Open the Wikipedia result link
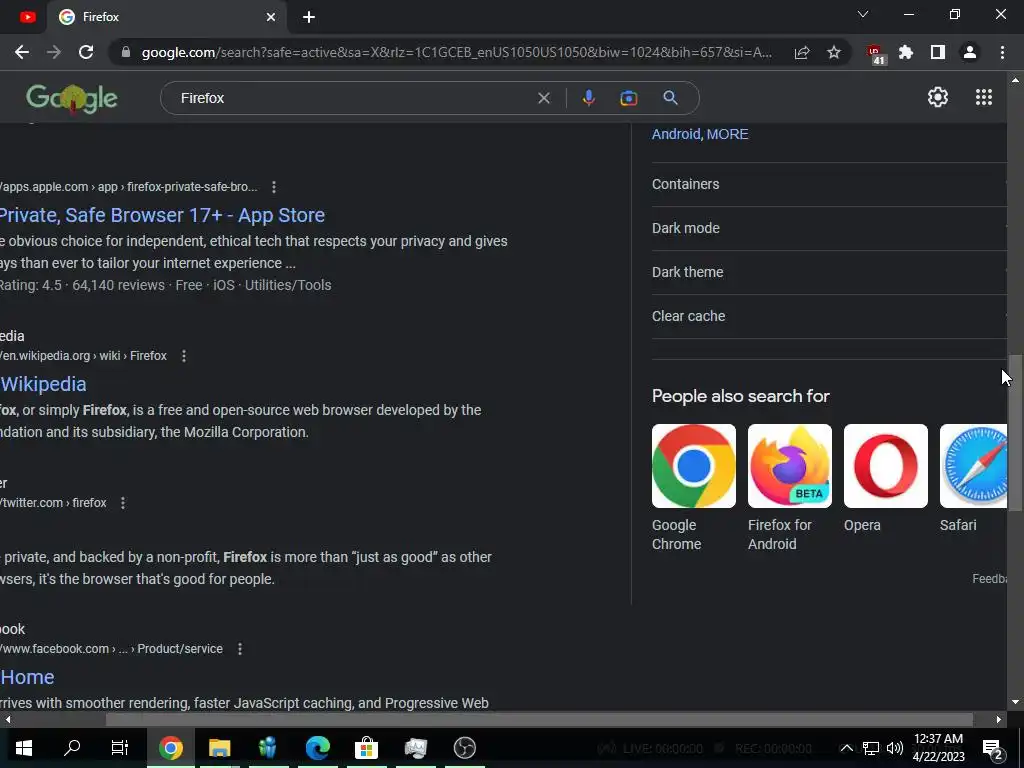 (43, 384)
